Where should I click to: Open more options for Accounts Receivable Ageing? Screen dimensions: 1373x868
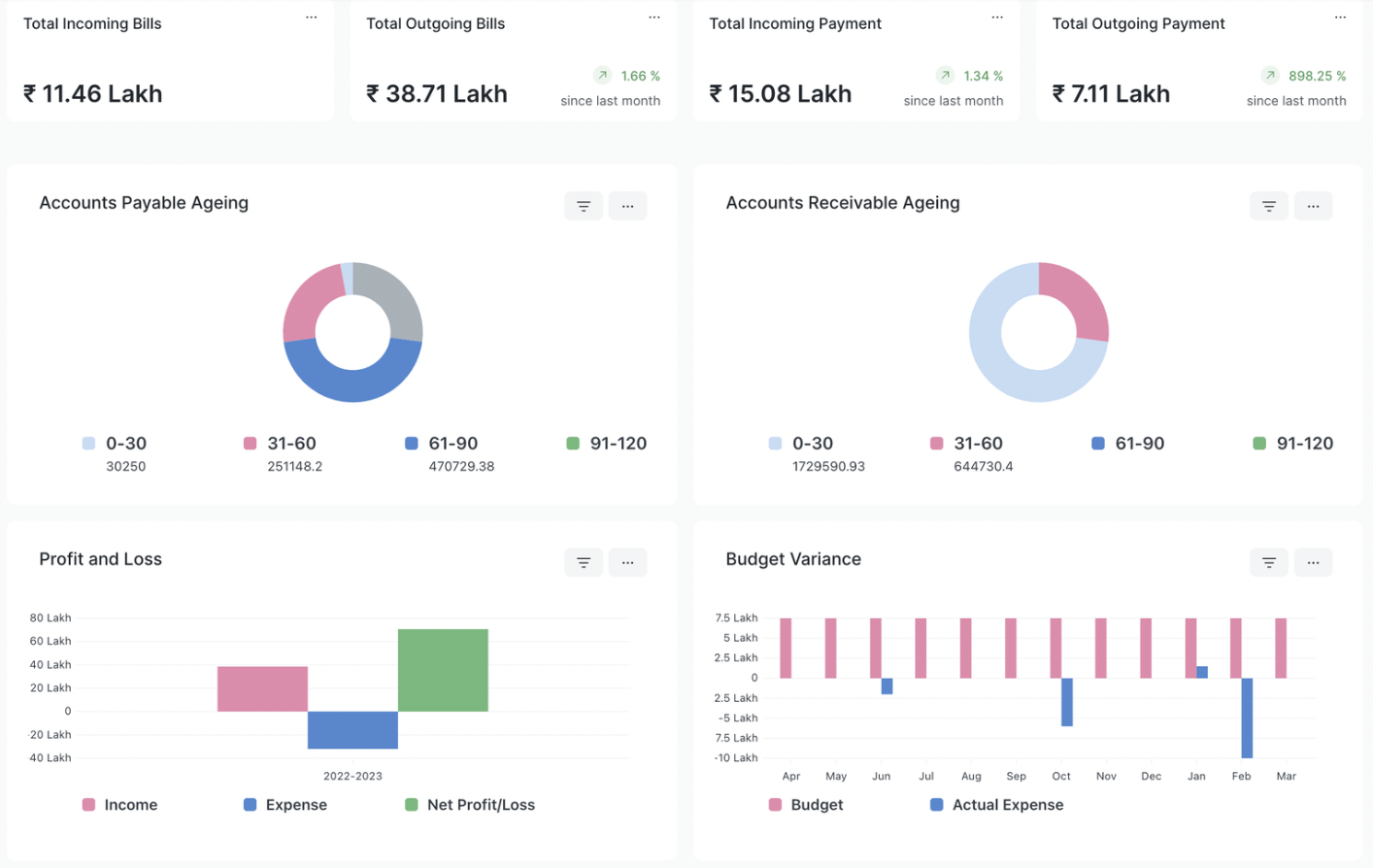click(x=1313, y=206)
